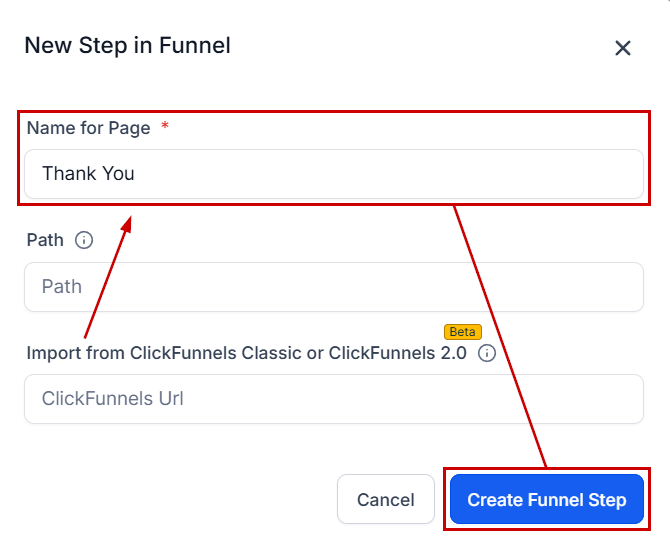Click the Import from ClickFunnels Classic label

point(246,353)
